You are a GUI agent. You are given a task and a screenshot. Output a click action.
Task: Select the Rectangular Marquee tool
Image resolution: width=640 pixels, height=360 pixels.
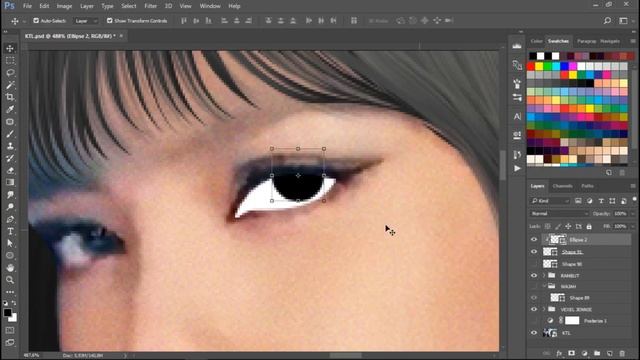pos(10,60)
